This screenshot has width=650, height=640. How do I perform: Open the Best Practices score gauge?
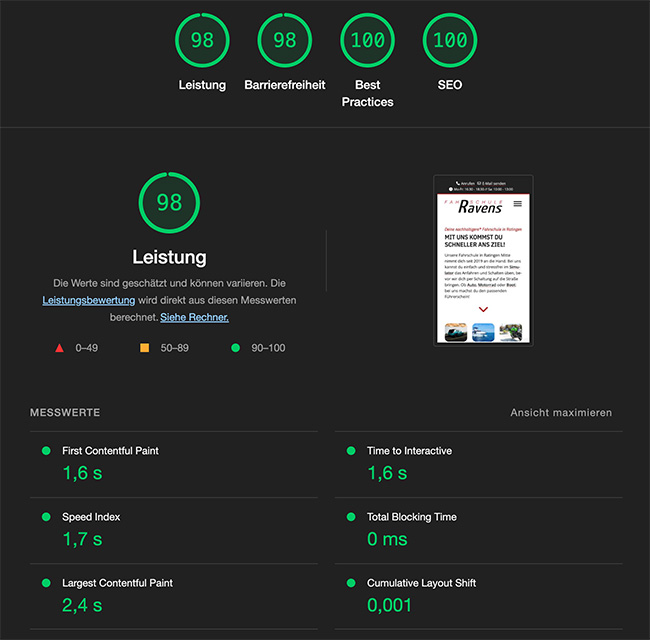367,40
